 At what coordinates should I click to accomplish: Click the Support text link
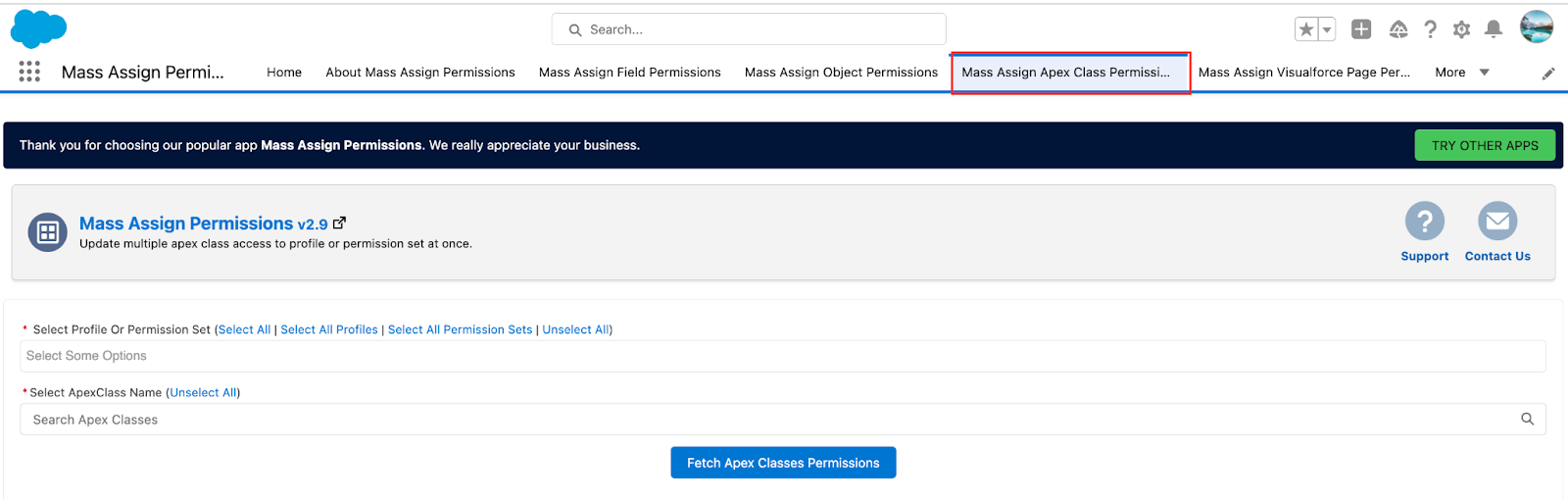[1425, 256]
